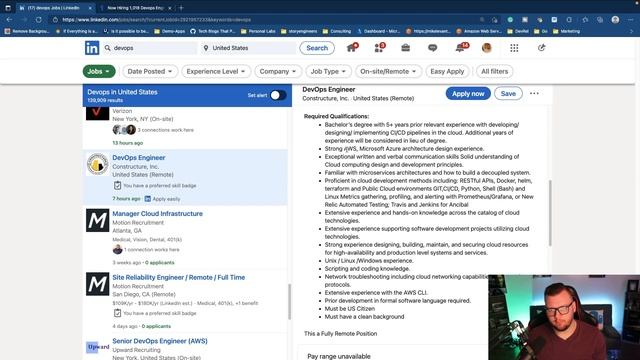Open the Job Type dropdown

pyautogui.click(x=329, y=71)
